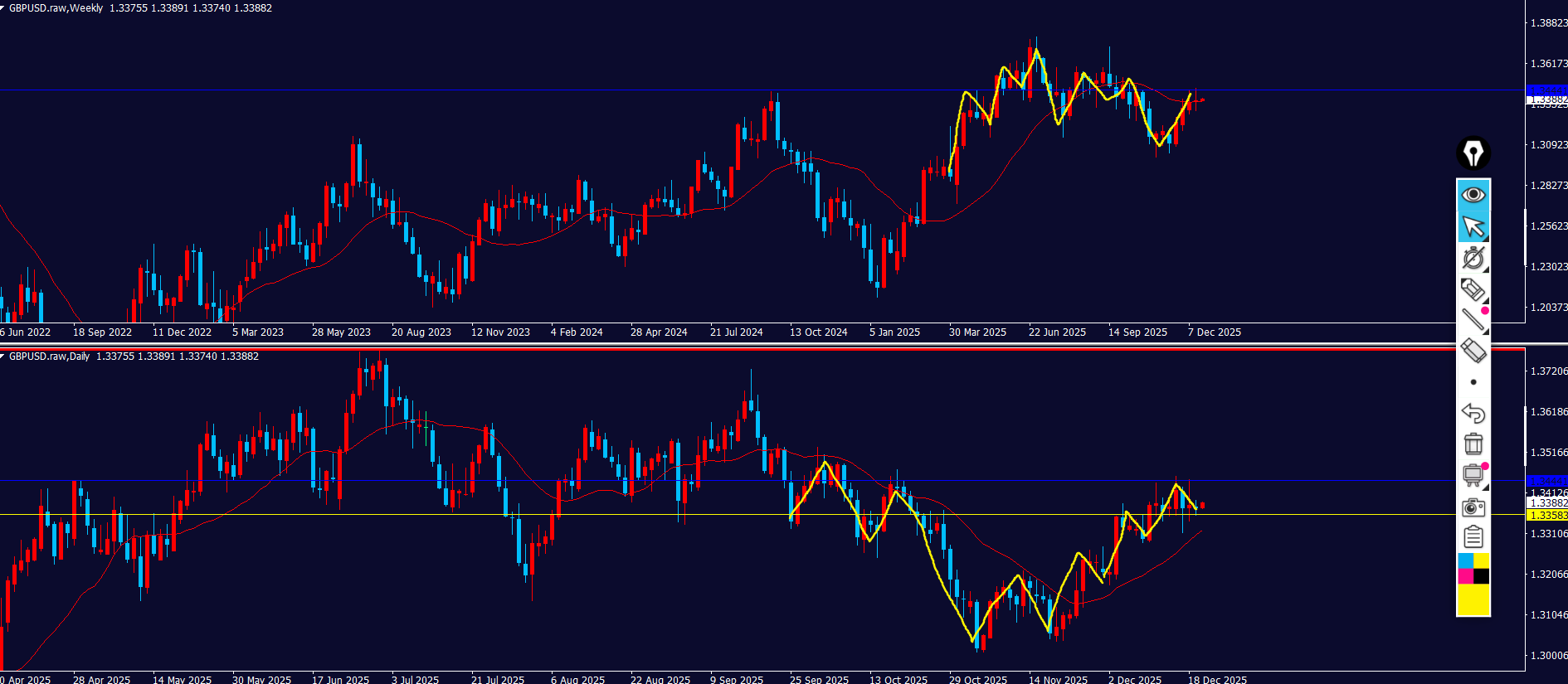Click the pen nib logo icon
The image size is (1568, 684).
pos(1473,153)
